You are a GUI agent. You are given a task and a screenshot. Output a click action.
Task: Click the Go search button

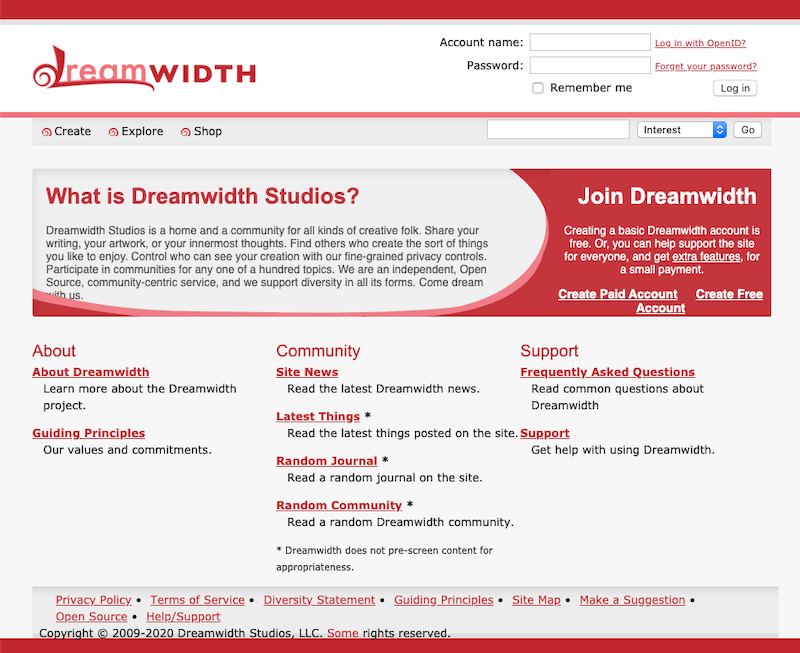(747, 130)
